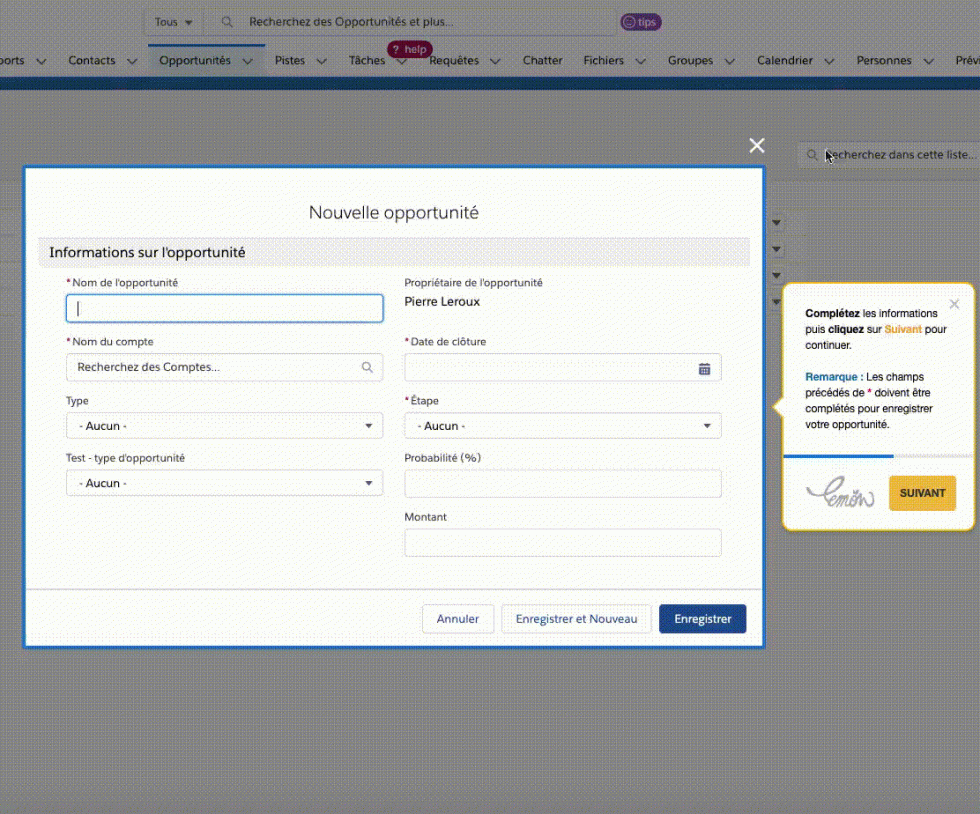Click the blue progress bar in the walkthrough popup

838,455
